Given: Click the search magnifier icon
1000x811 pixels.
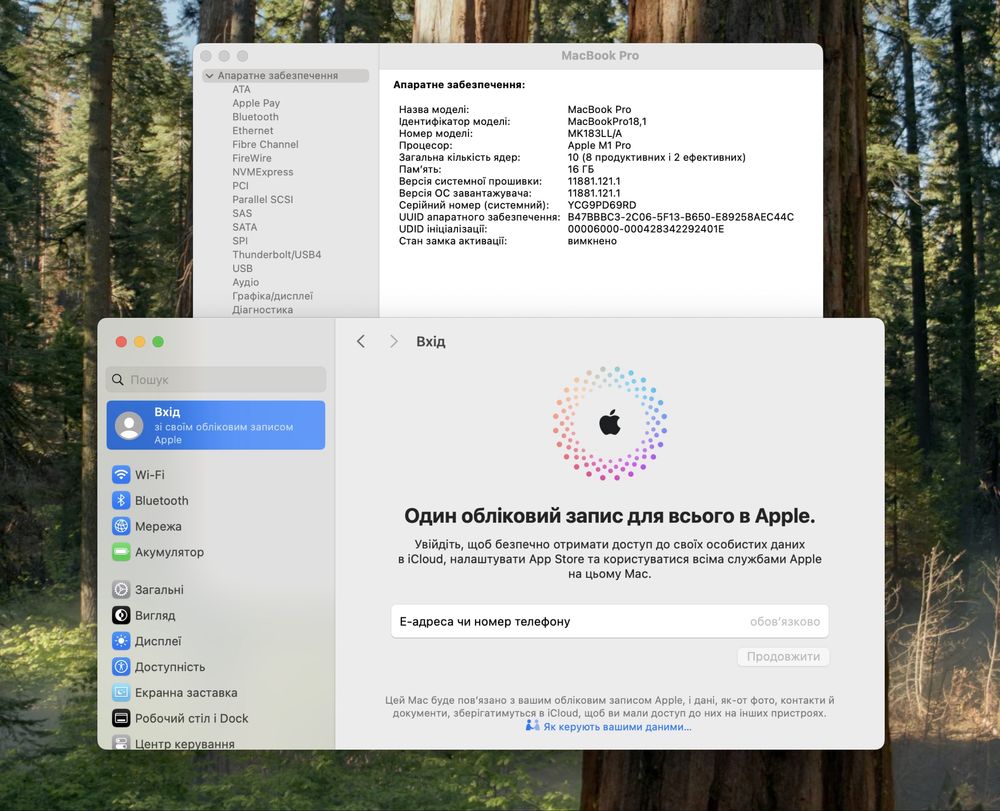Looking at the screenshot, I should click(x=118, y=379).
